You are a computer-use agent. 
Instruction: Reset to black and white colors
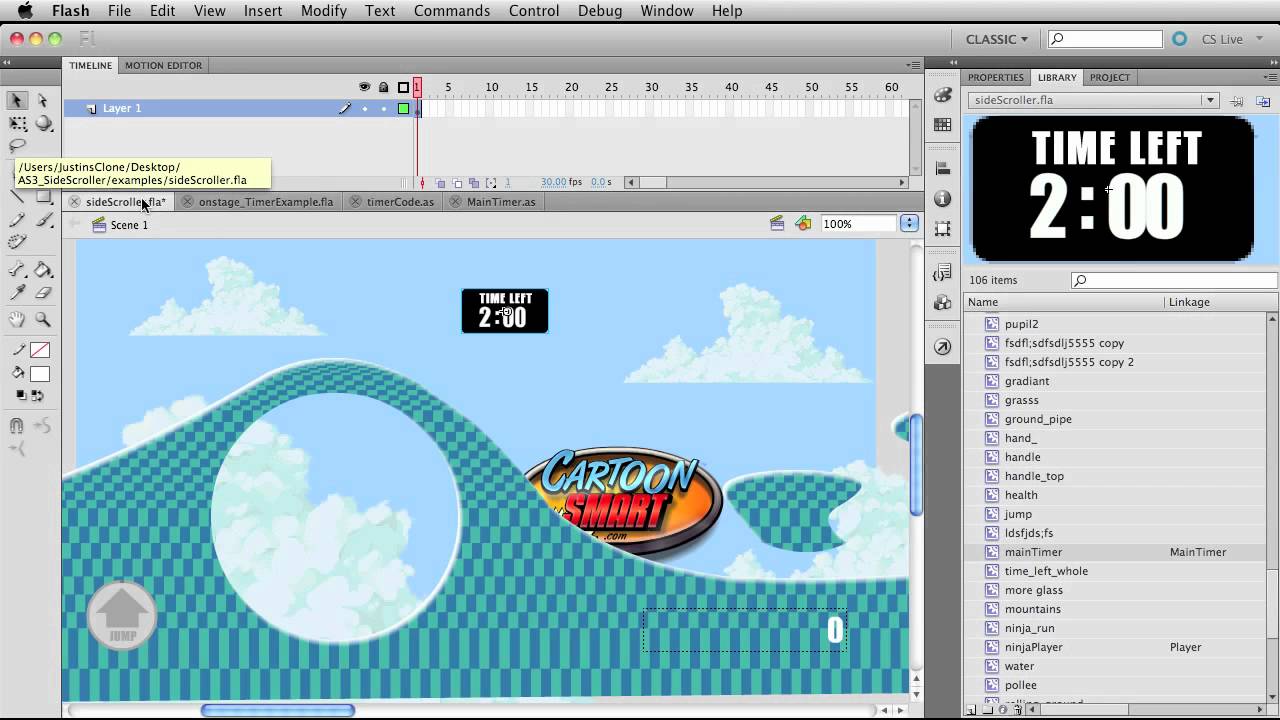pyautogui.click(x=21, y=395)
